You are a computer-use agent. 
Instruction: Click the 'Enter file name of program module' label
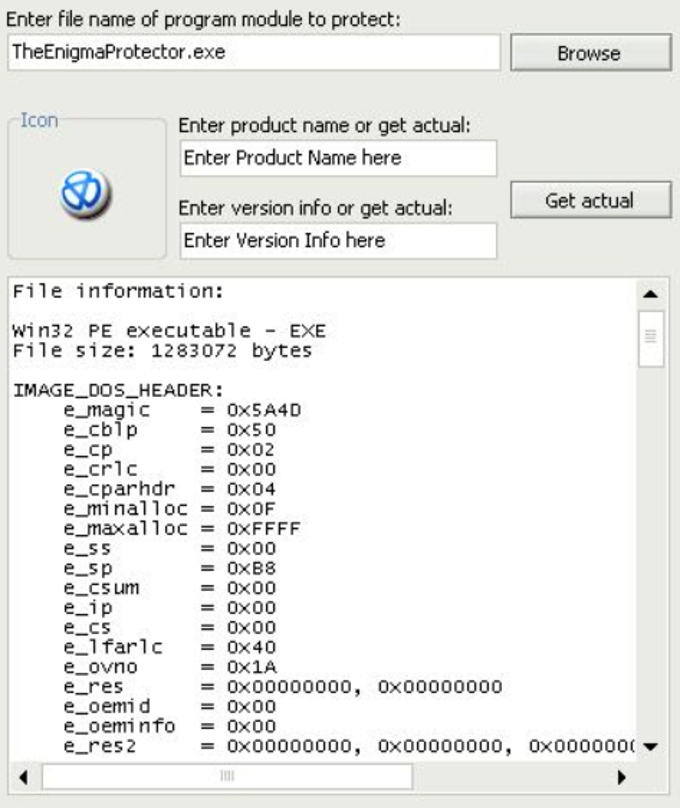[203, 20]
